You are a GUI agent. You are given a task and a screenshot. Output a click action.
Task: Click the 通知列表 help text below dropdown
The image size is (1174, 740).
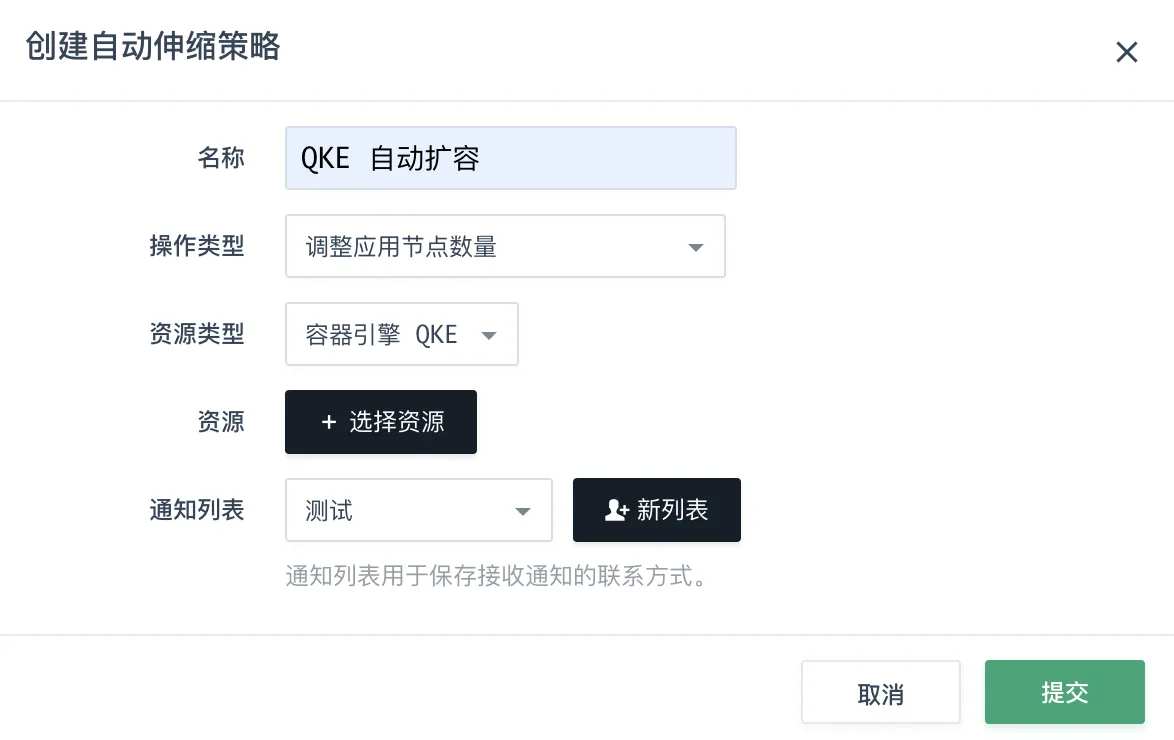tap(496, 576)
